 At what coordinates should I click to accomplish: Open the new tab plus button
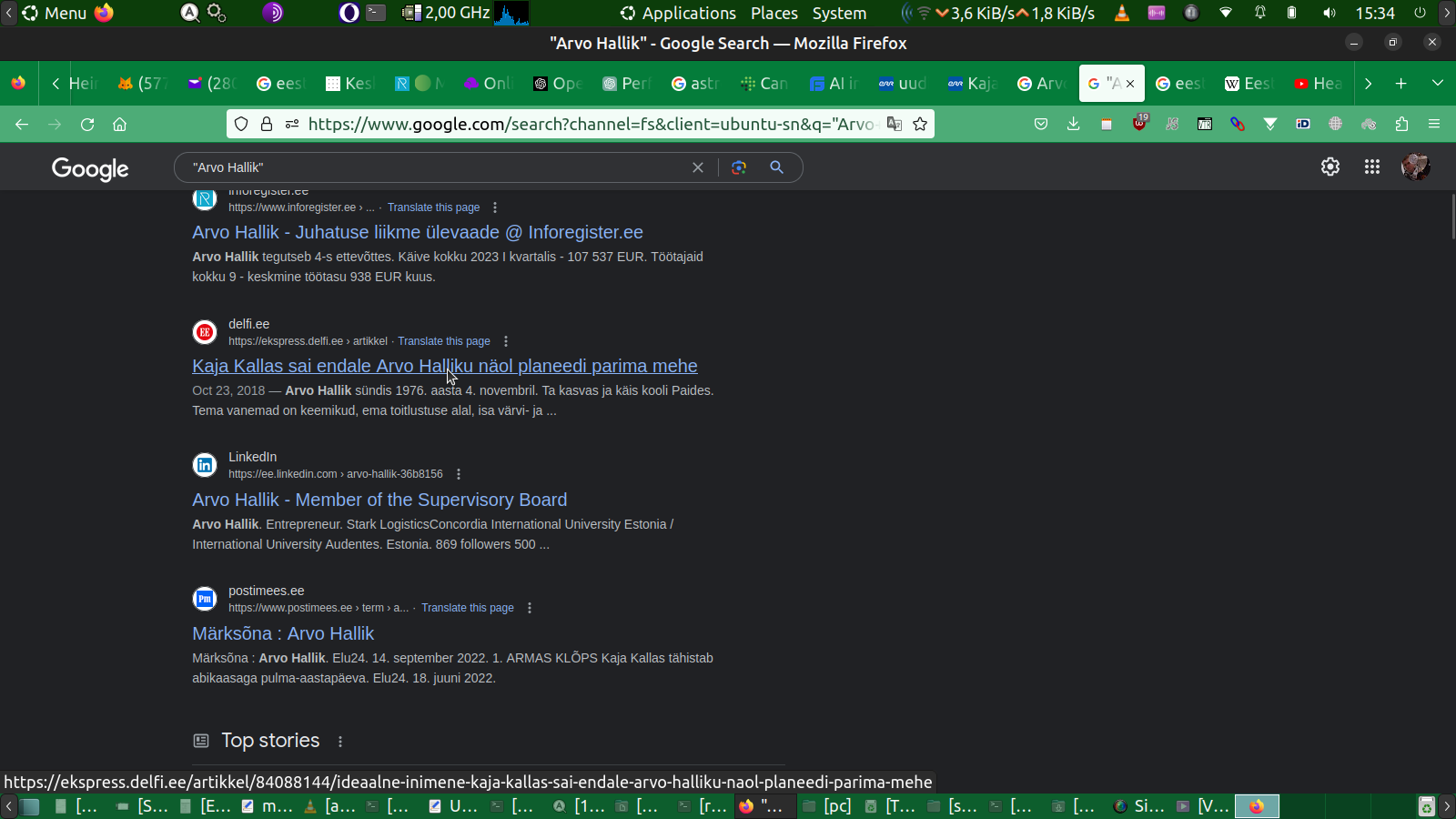[1401, 84]
